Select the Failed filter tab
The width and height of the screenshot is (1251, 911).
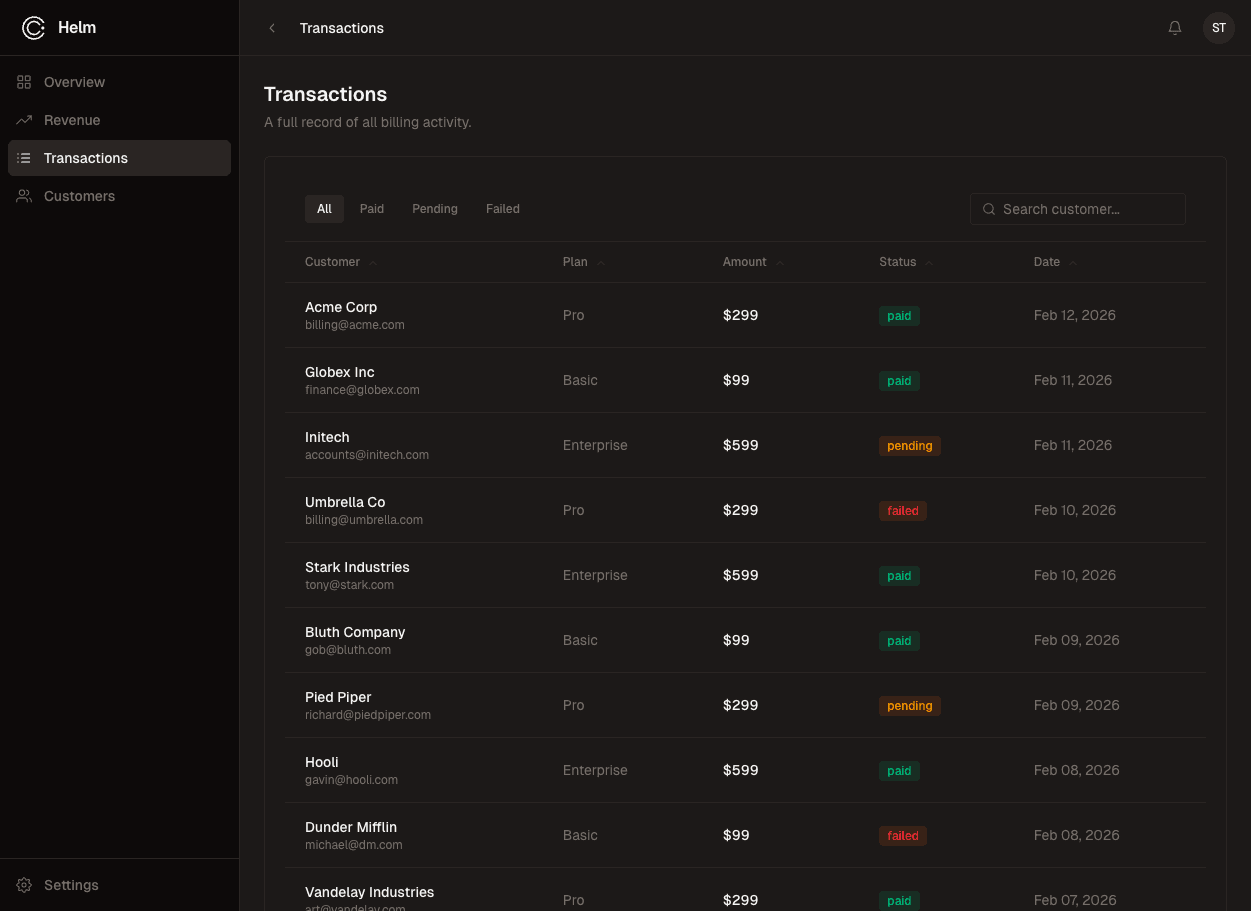[503, 209]
